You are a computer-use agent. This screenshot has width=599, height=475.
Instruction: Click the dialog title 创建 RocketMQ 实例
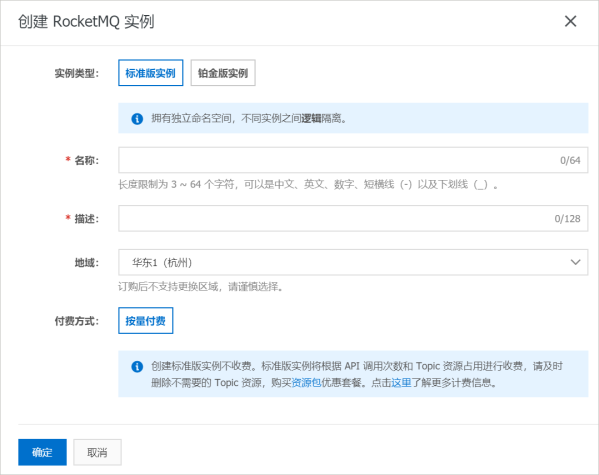point(86,22)
